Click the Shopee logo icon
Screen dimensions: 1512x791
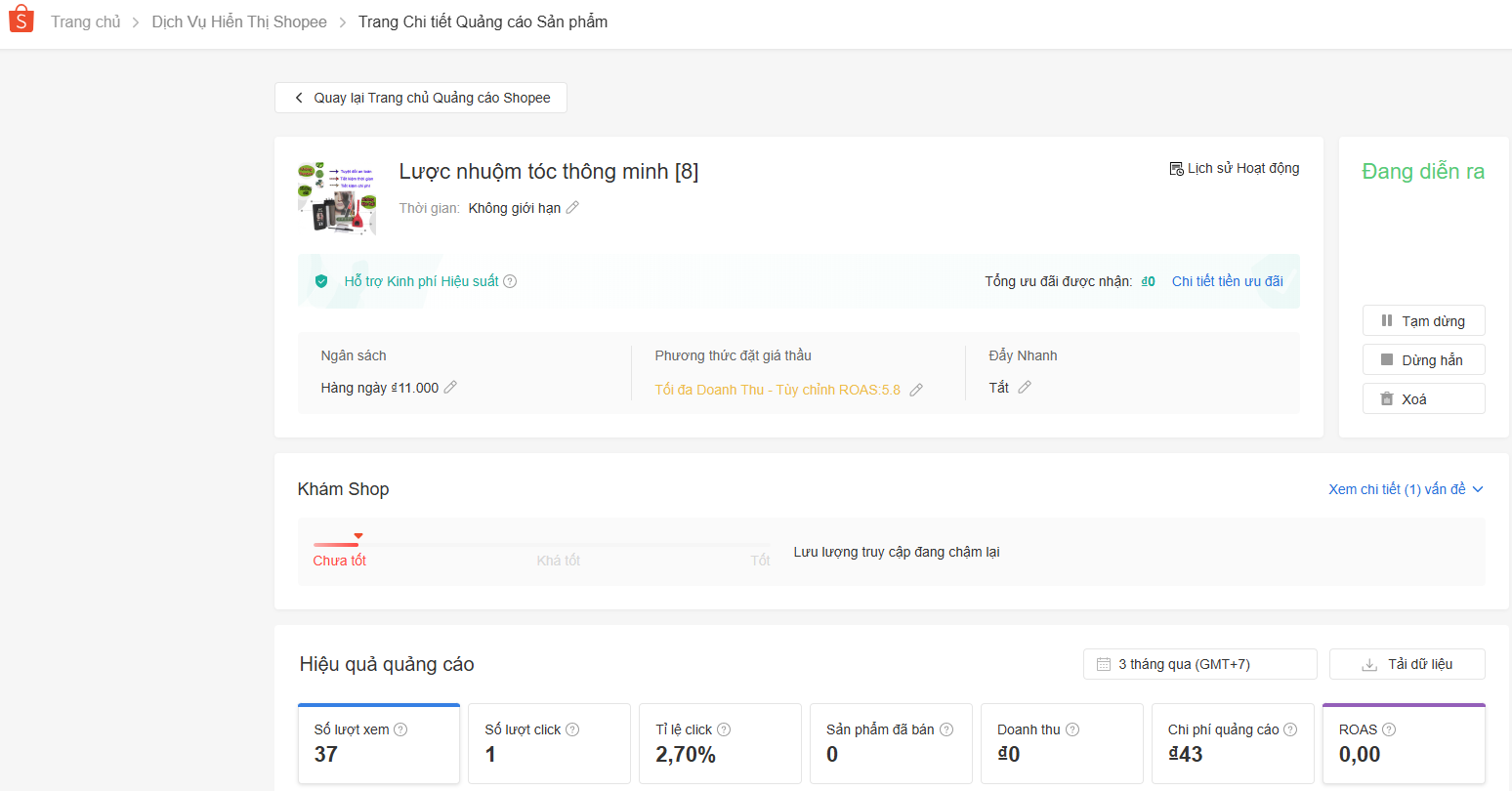click(x=21, y=20)
